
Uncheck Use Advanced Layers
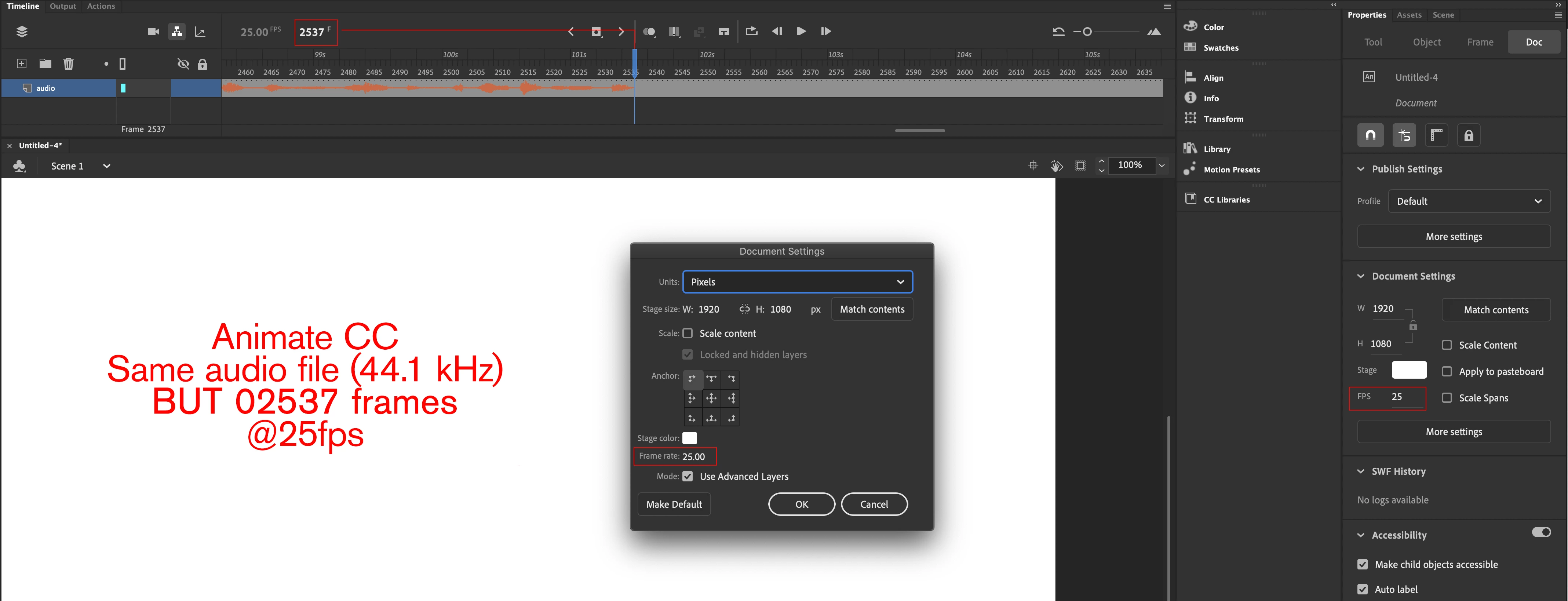(x=688, y=476)
